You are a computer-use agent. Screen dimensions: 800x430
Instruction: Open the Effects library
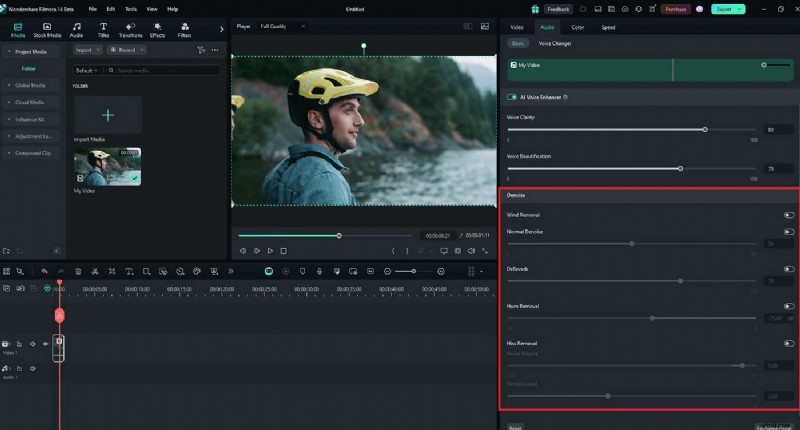(157, 30)
